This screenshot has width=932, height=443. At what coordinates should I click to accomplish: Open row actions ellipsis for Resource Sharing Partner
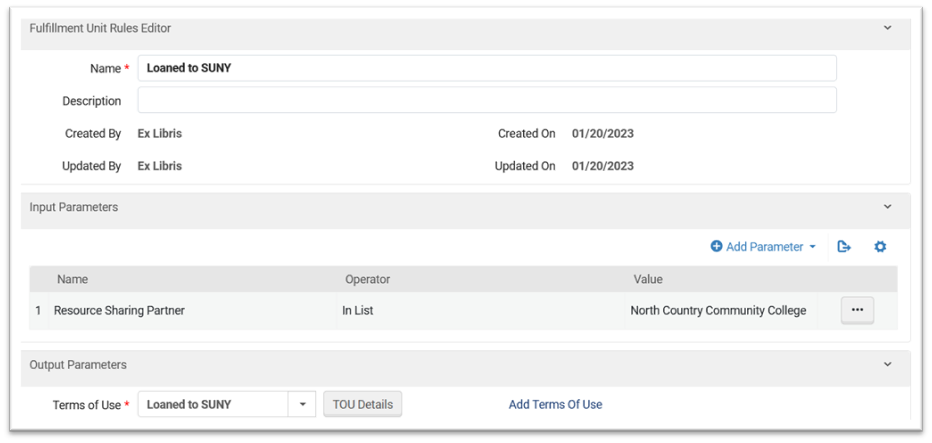[857, 310]
